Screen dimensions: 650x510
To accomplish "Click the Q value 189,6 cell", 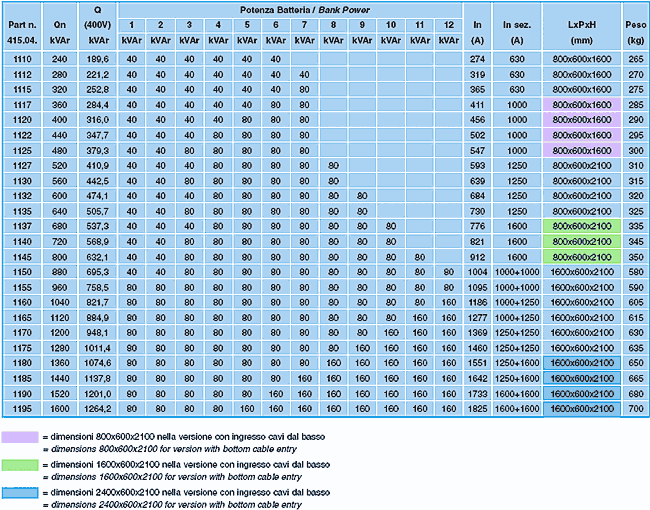I will point(97,60).
